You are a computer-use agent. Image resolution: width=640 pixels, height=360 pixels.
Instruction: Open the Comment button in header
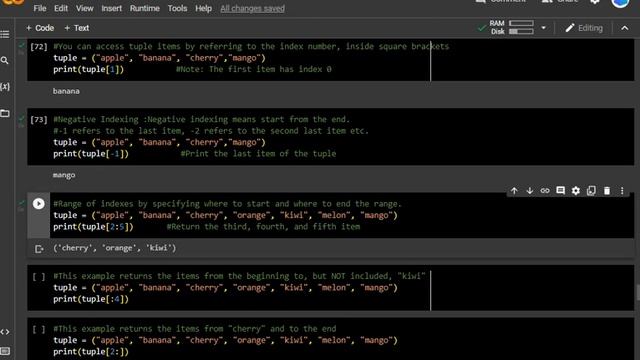click(501, 2)
